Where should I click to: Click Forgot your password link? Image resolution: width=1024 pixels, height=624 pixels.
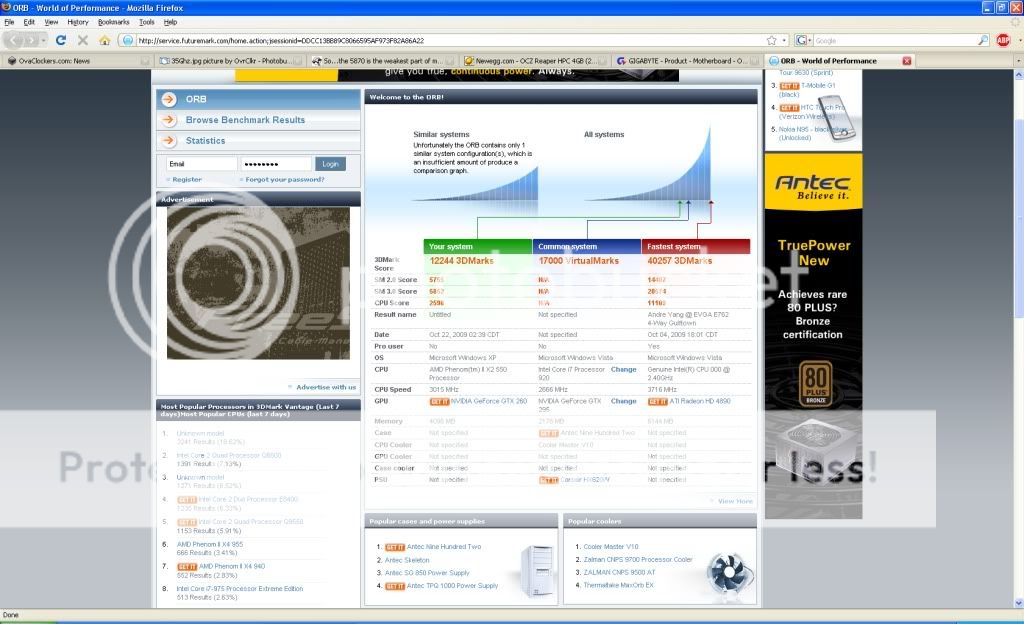tap(285, 179)
